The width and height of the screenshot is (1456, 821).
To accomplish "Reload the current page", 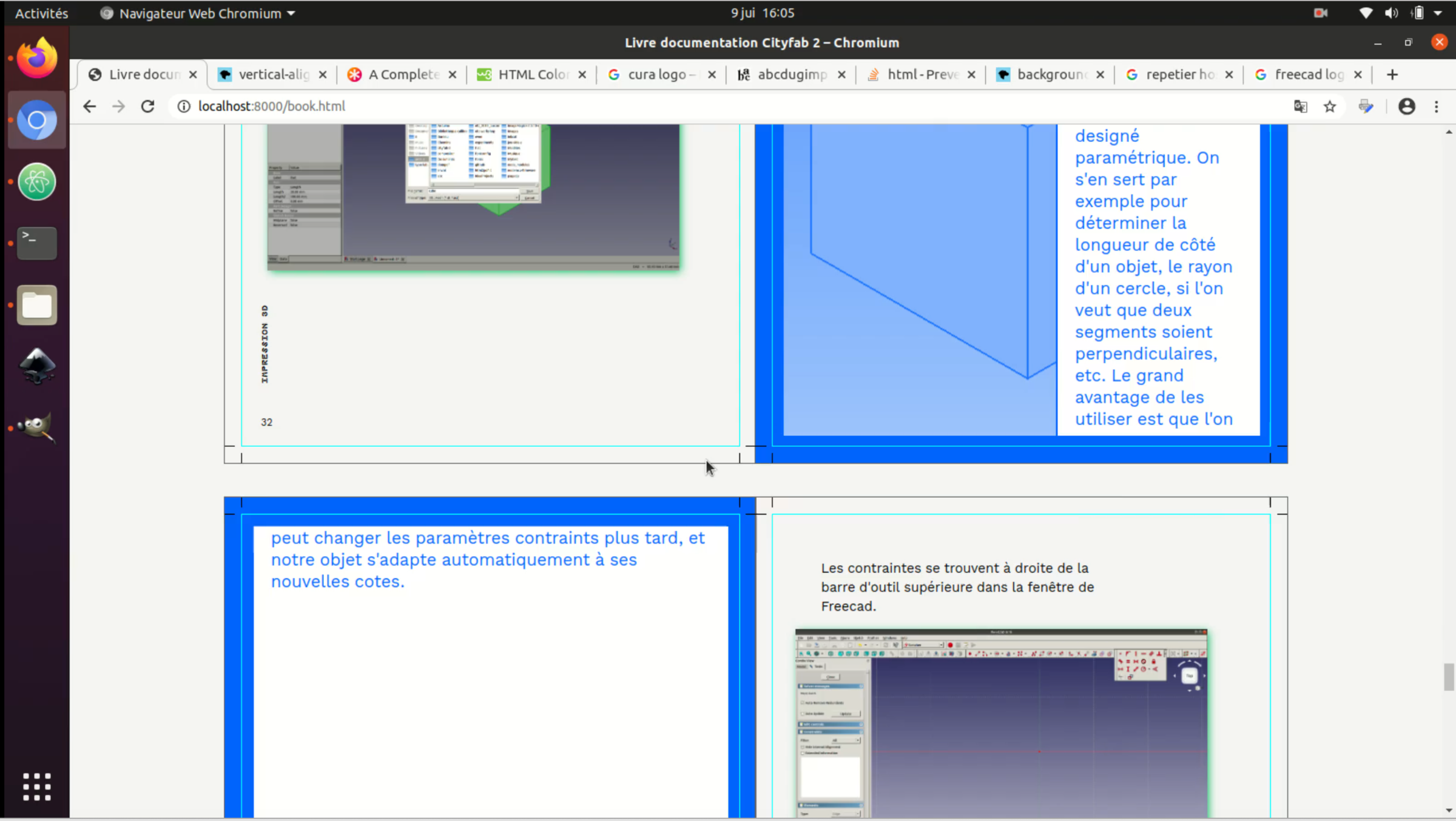I will click(147, 106).
